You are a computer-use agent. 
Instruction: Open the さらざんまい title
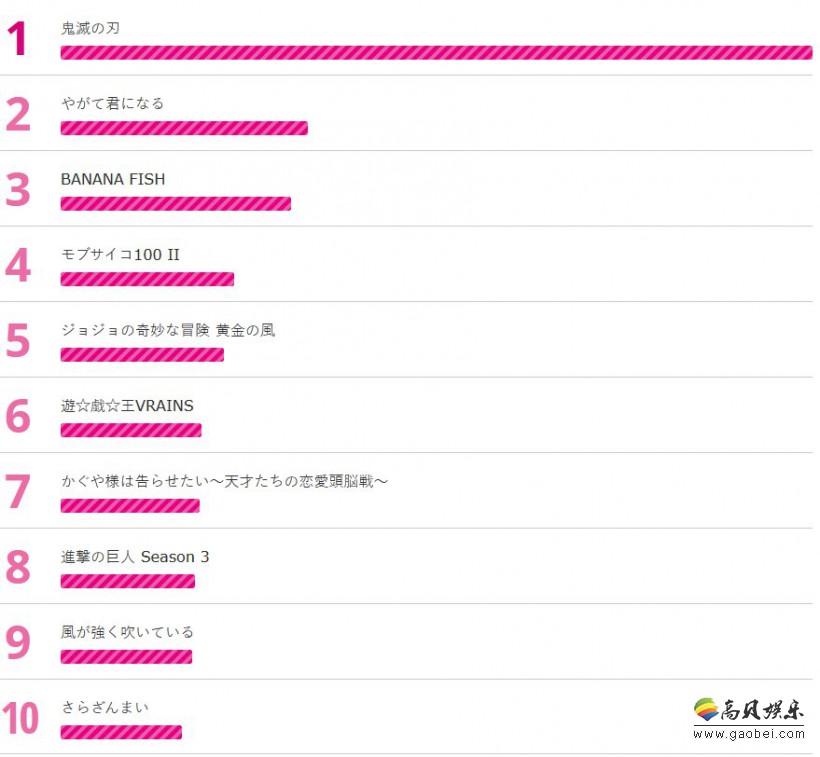(x=105, y=707)
